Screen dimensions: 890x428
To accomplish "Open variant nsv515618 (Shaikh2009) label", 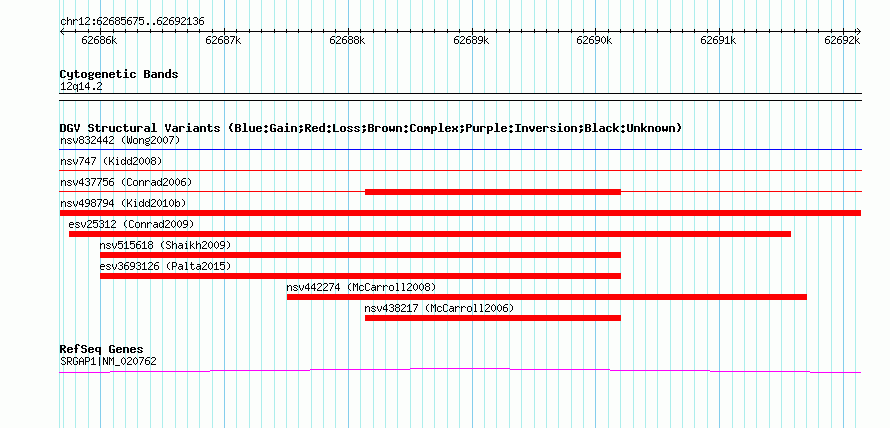I will click(x=165, y=245).
